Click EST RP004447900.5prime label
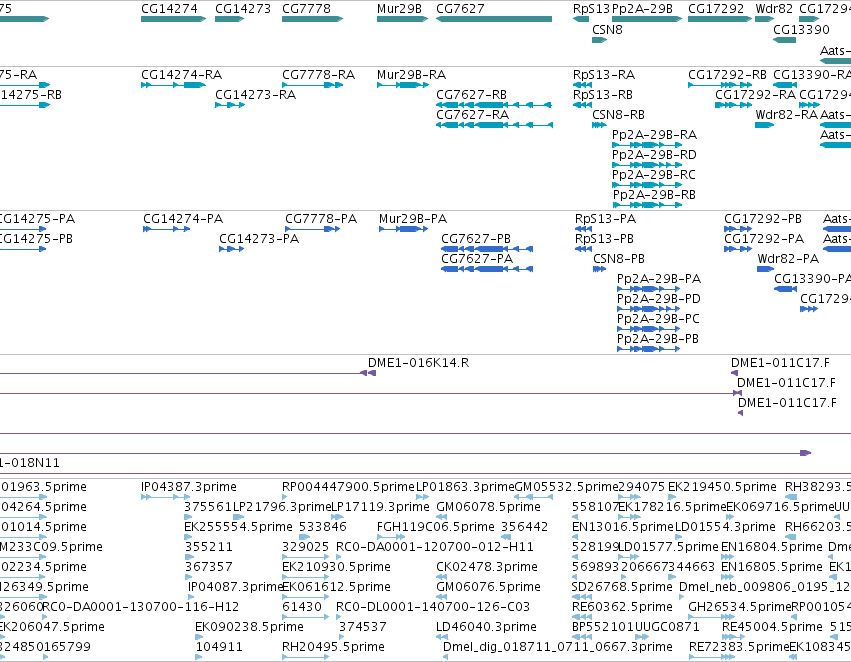851x662 pixels. [348, 487]
